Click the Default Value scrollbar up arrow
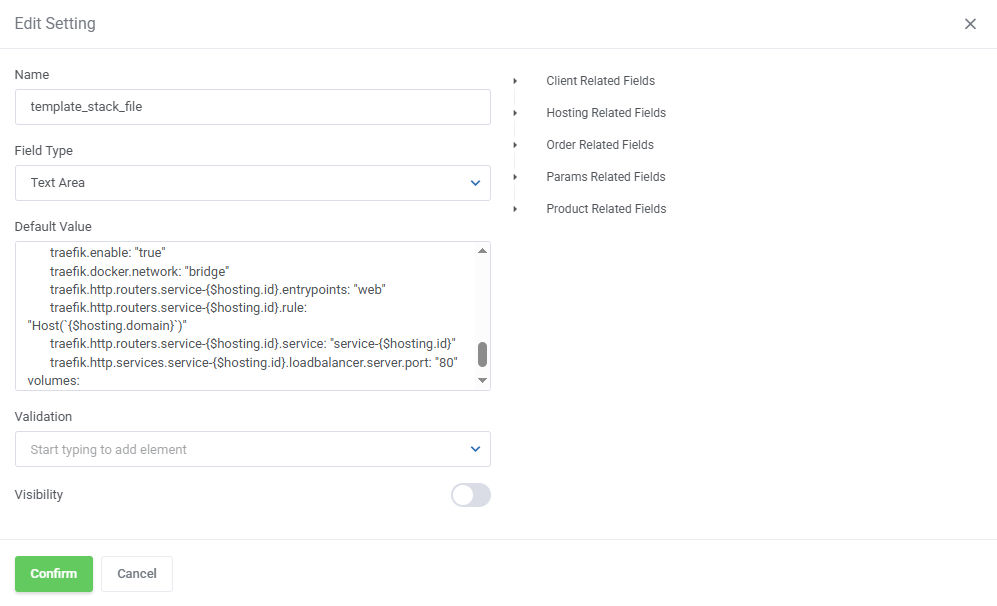 click(483, 251)
